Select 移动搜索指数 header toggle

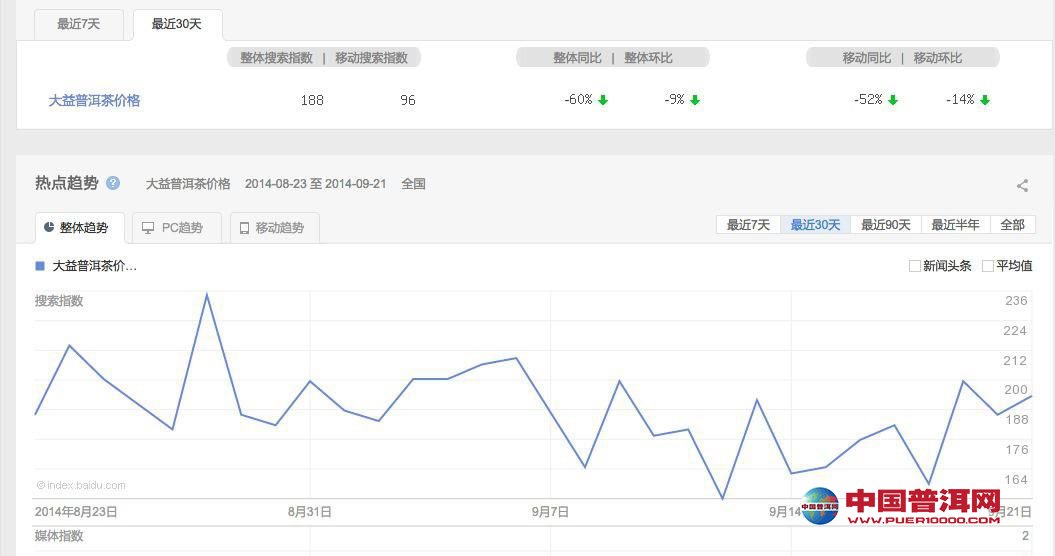point(371,58)
